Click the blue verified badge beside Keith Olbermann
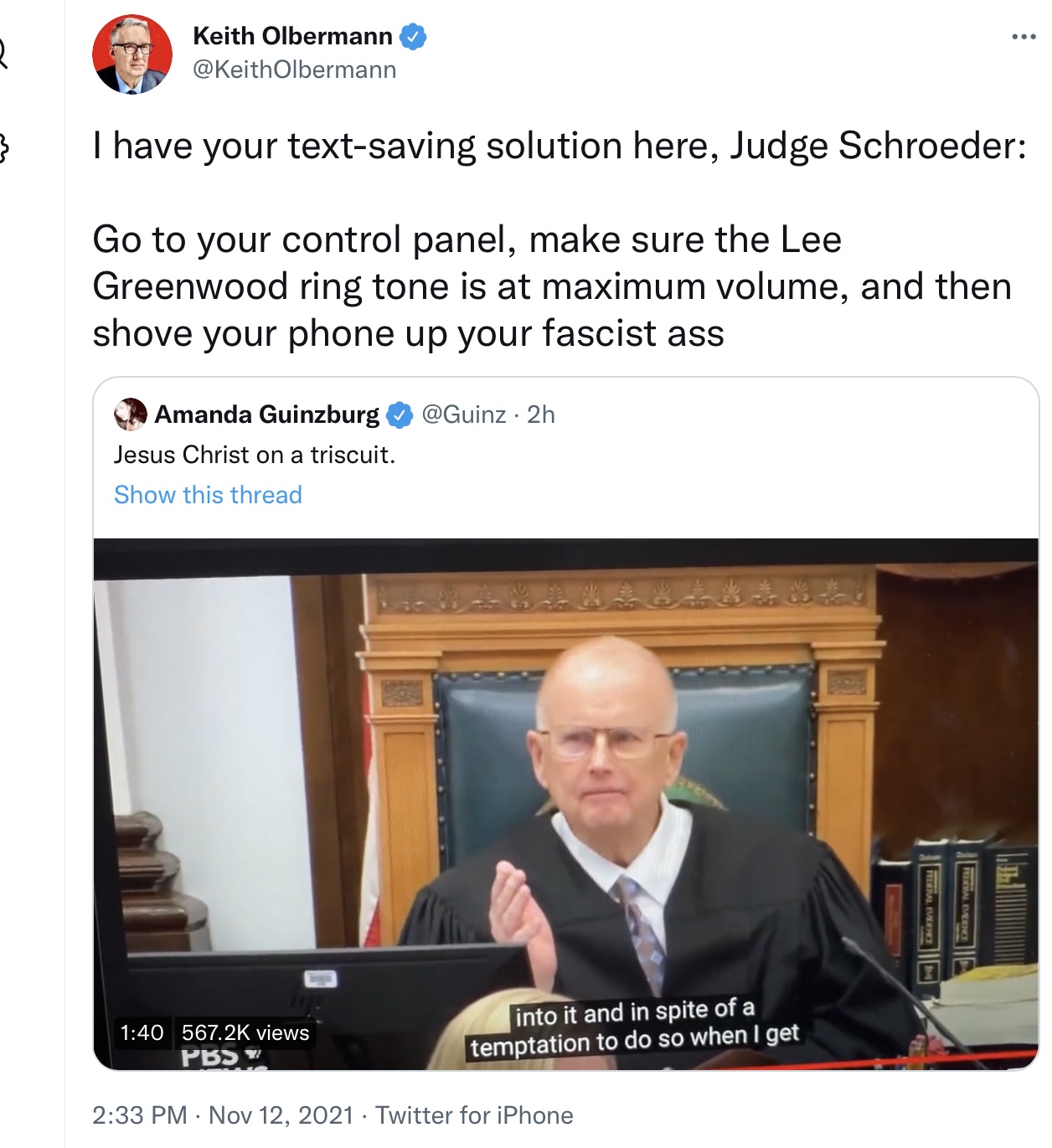1052x1148 pixels. (x=413, y=37)
